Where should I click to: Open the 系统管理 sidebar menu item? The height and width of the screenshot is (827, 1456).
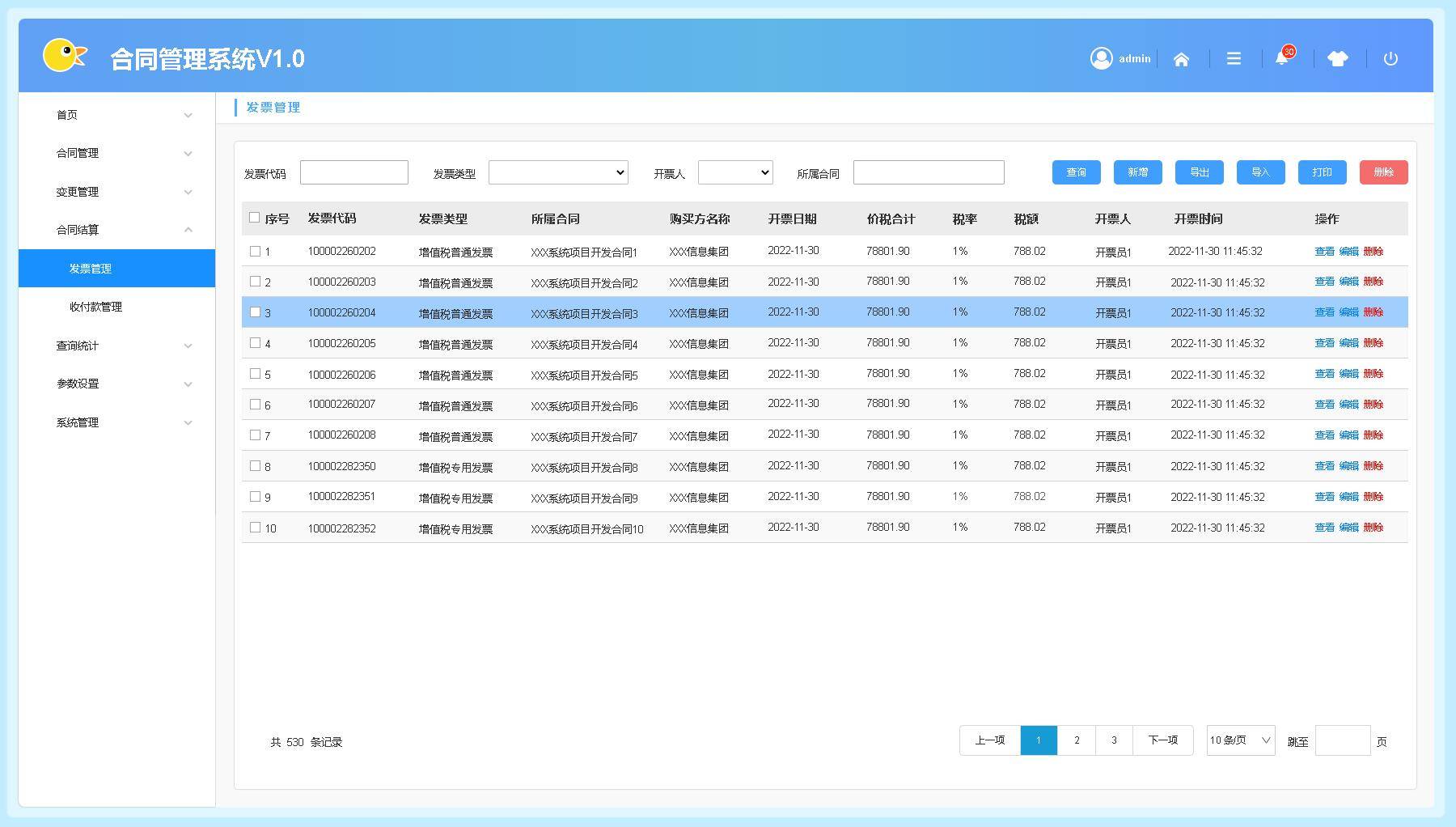(116, 422)
